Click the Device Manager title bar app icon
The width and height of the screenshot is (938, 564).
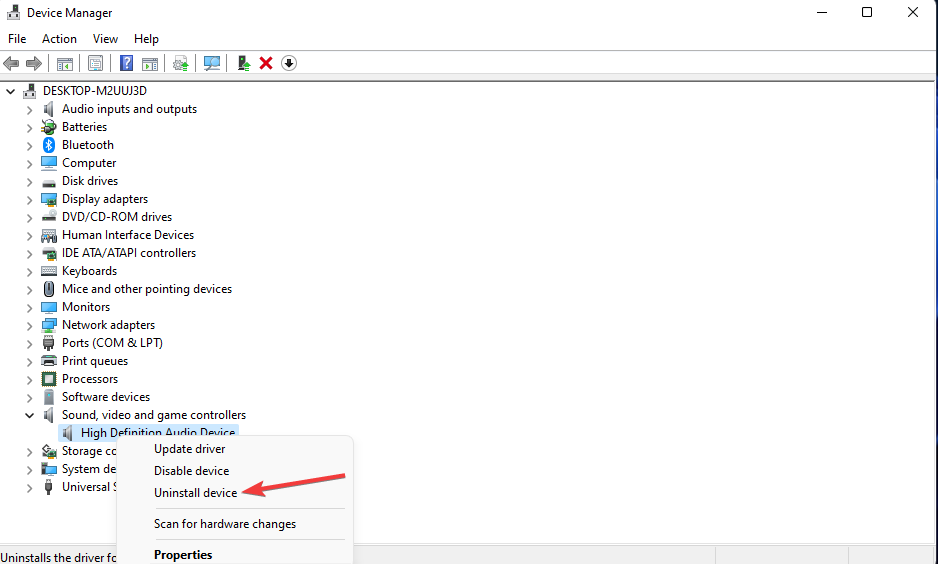(x=13, y=13)
